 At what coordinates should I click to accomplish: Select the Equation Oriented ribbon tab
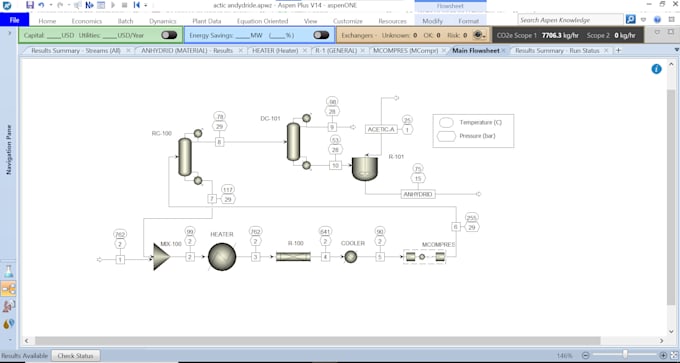click(x=262, y=21)
